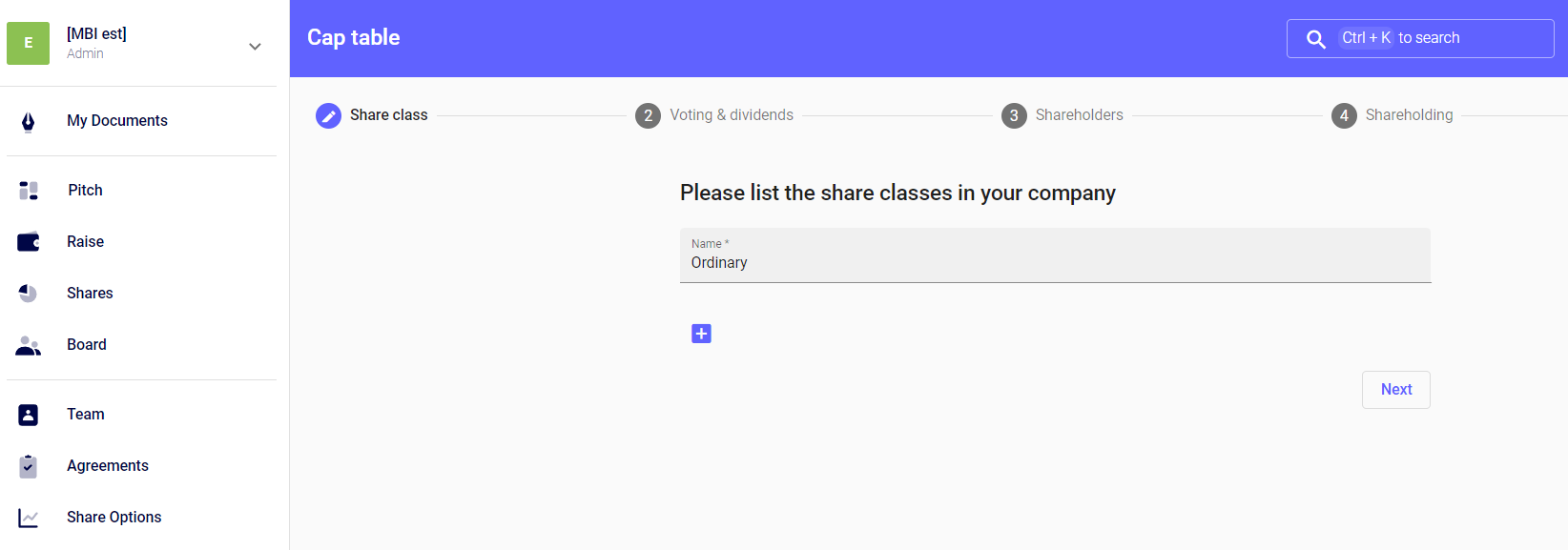
Task: Click the Shares pie chart icon
Action: pyautogui.click(x=29, y=294)
